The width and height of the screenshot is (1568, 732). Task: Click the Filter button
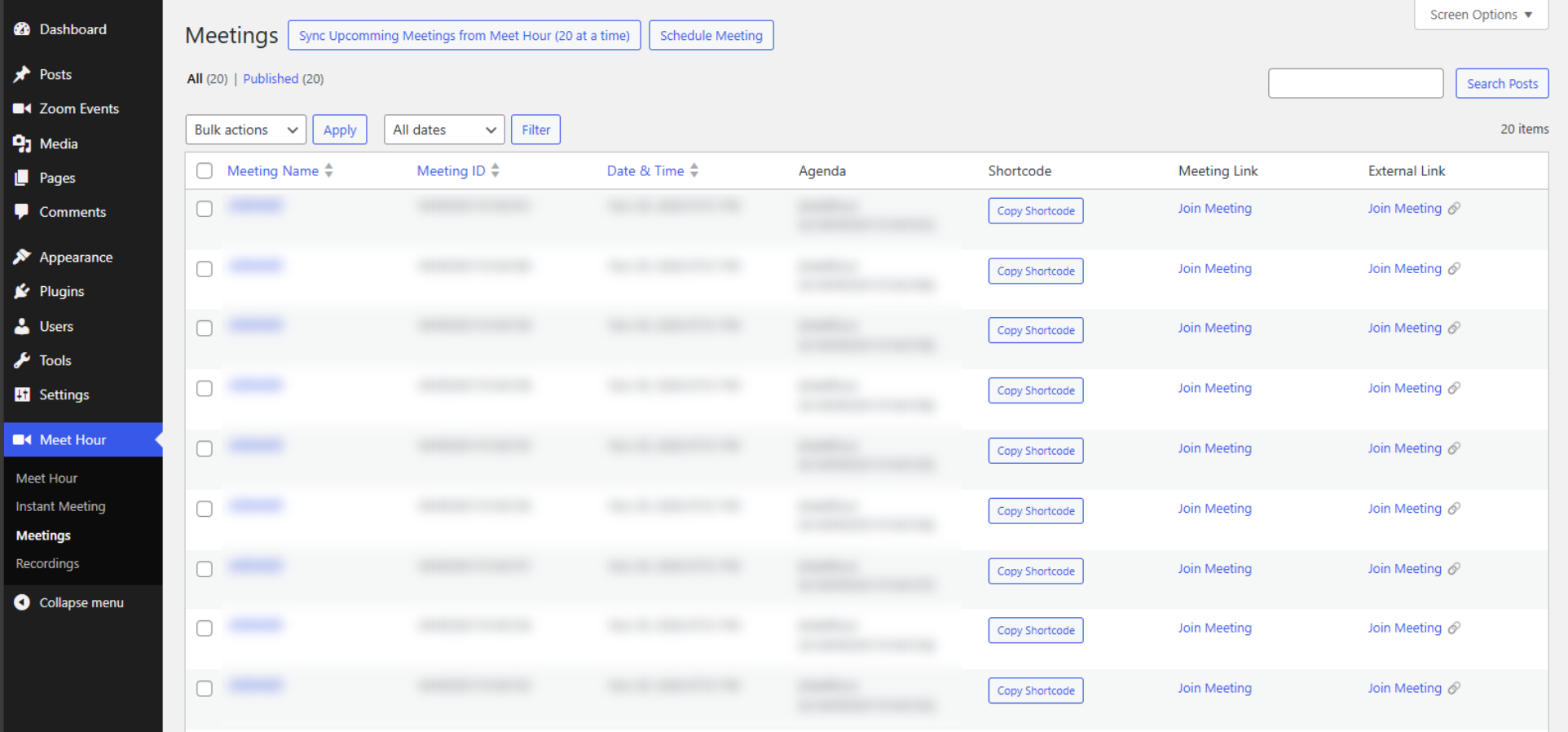tap(536, 130)
